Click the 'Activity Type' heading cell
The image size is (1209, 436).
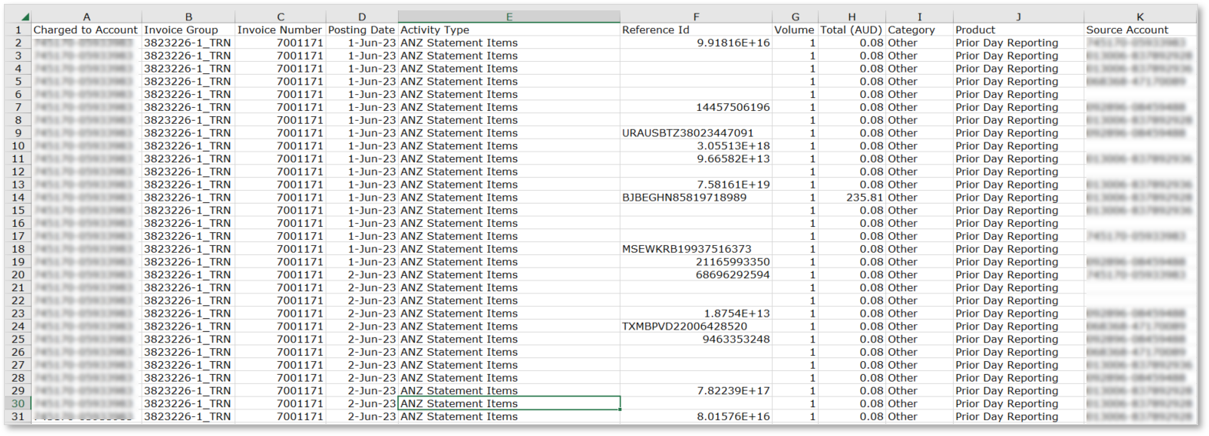(x=509, y=30)
